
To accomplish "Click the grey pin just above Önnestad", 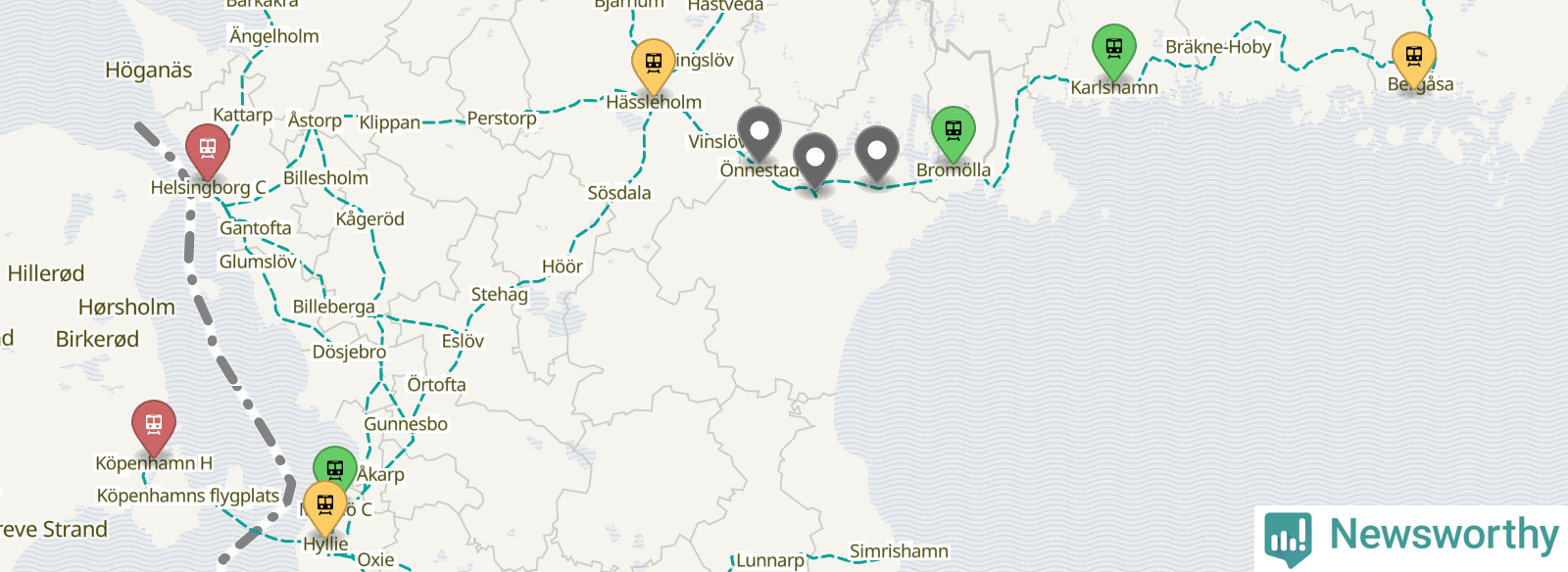I will point(759,133).
